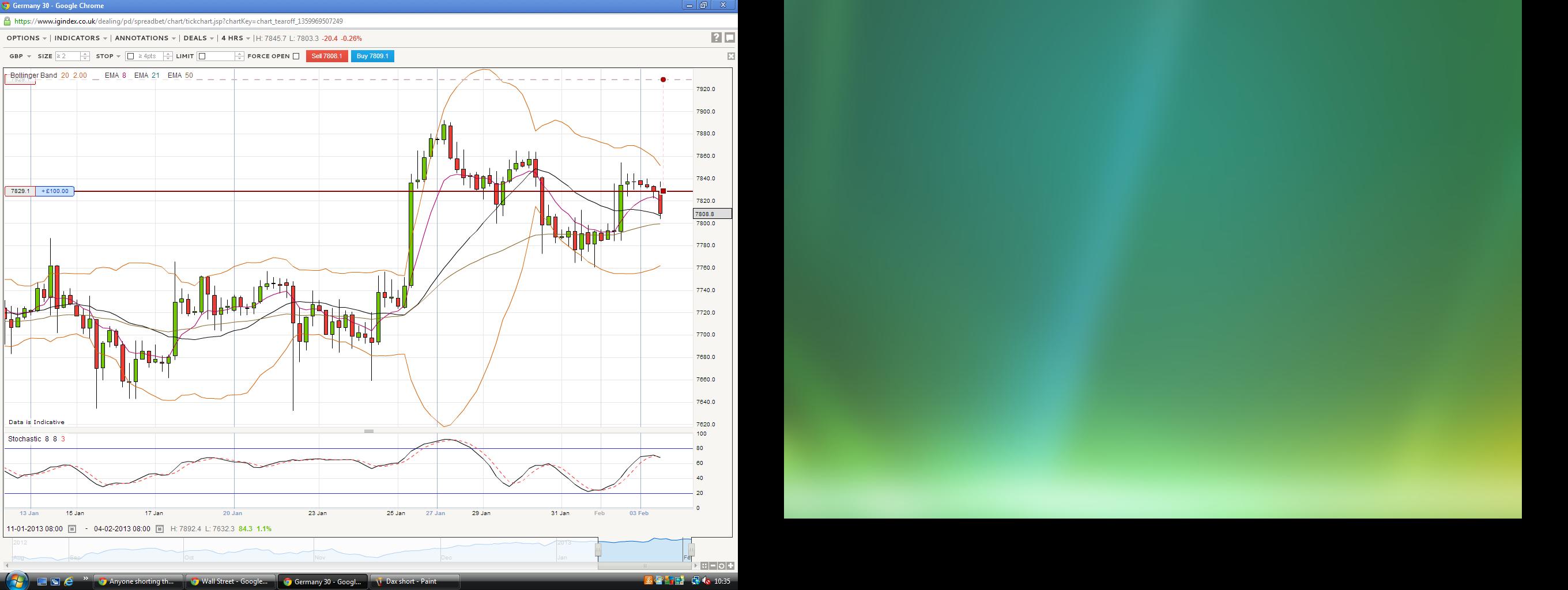Open the Deals dropdown menu
Image resolution: width=1568 pixels, height=590 pixels.
pos(198,39)
